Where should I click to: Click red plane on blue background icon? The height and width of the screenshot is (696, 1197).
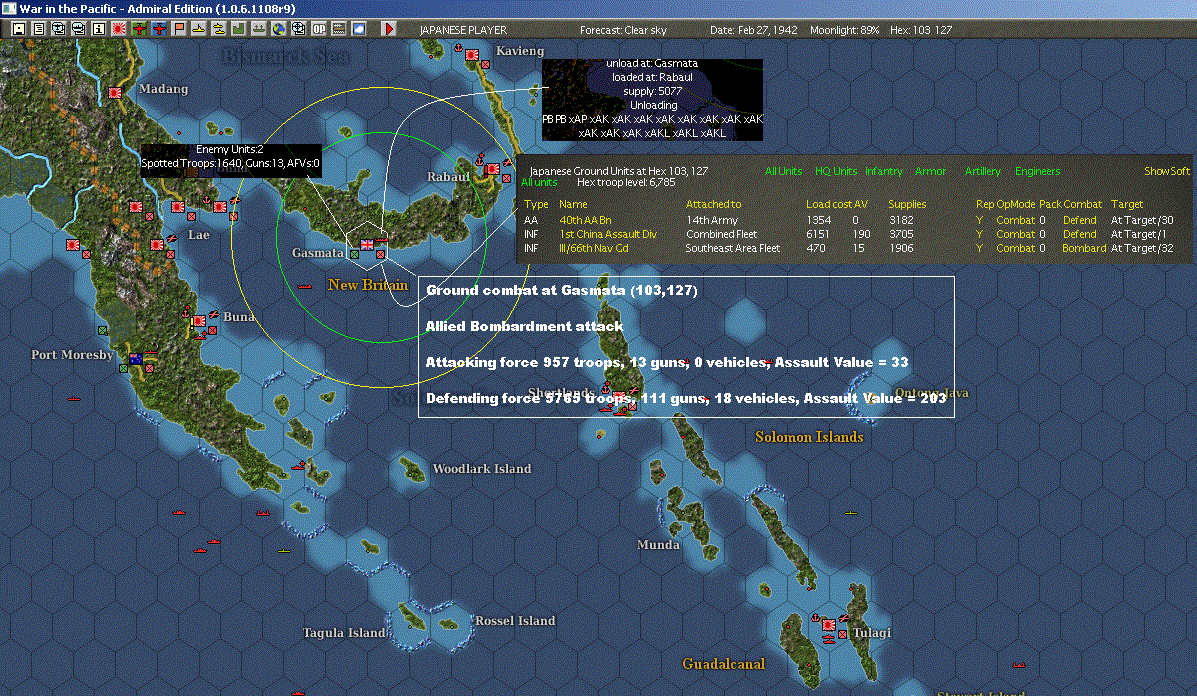[159, 29]
